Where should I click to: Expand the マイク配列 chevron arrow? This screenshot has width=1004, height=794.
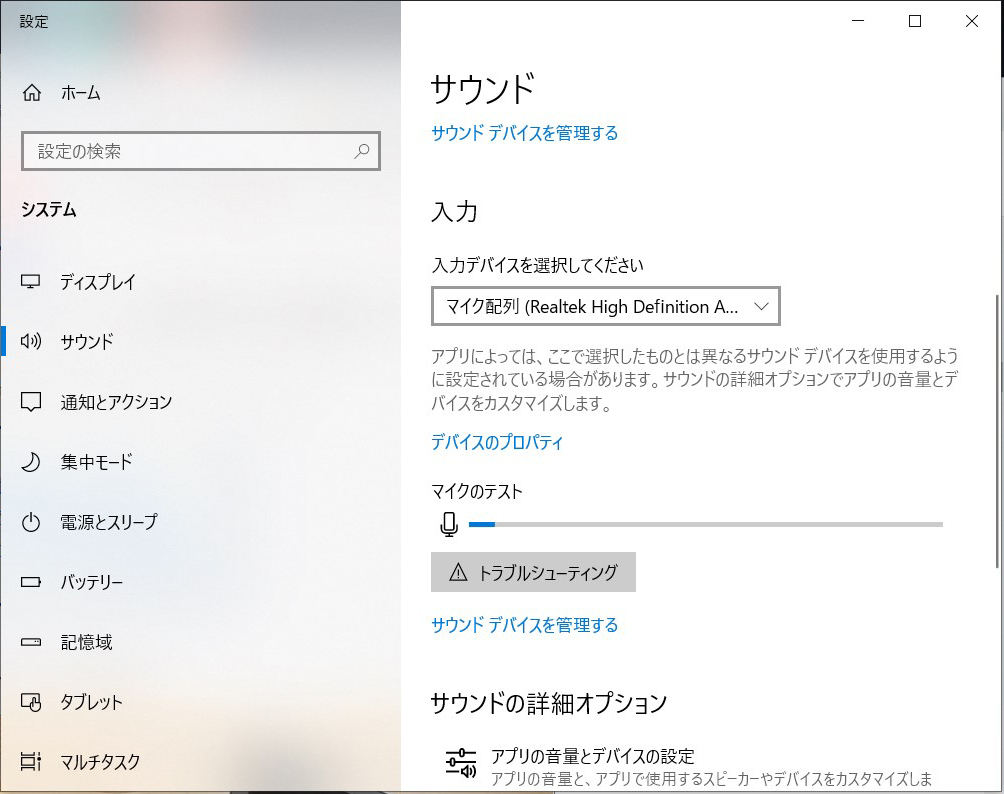click(761, 307)
